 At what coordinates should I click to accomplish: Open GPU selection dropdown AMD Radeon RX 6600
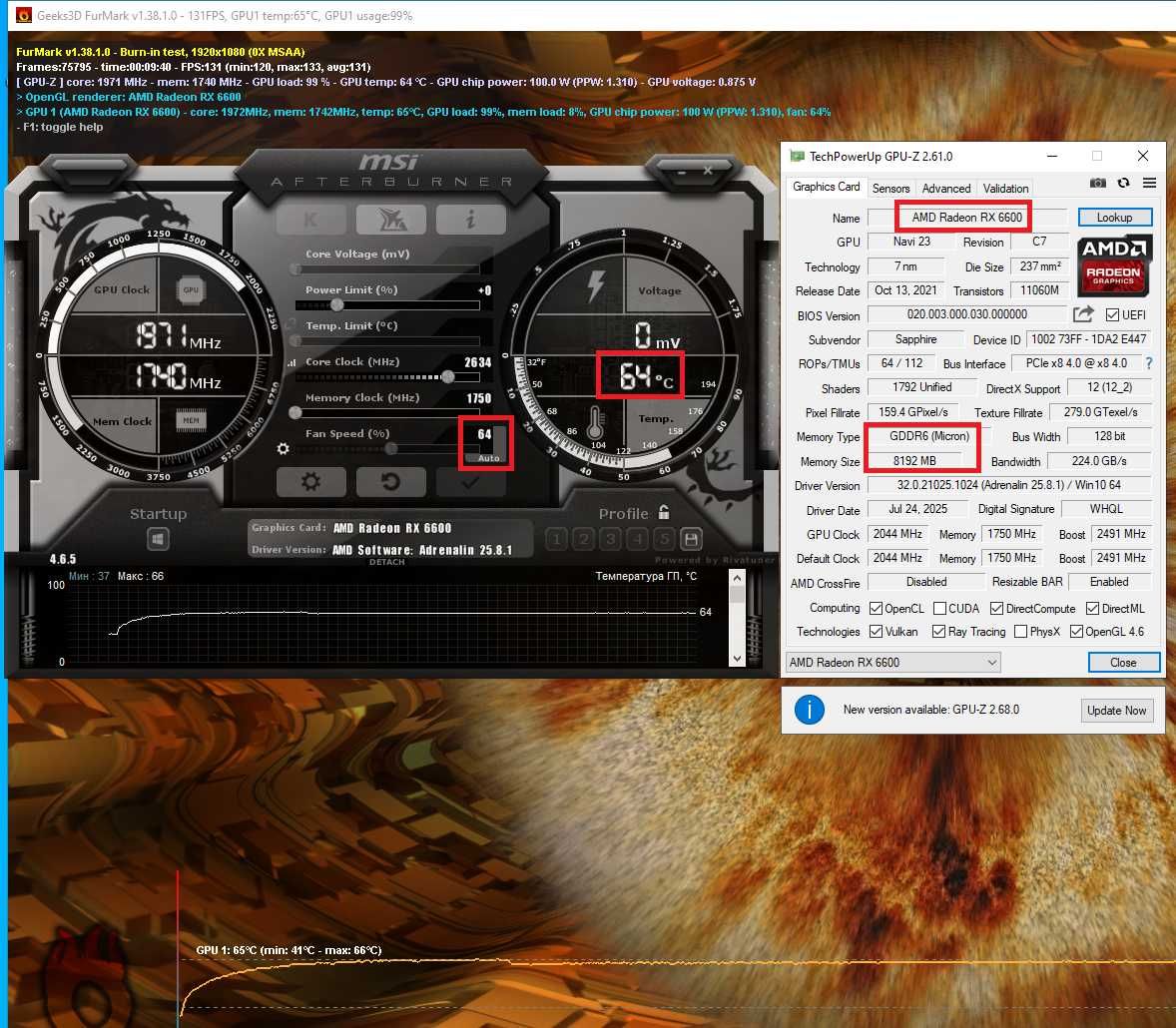(892, 662)
